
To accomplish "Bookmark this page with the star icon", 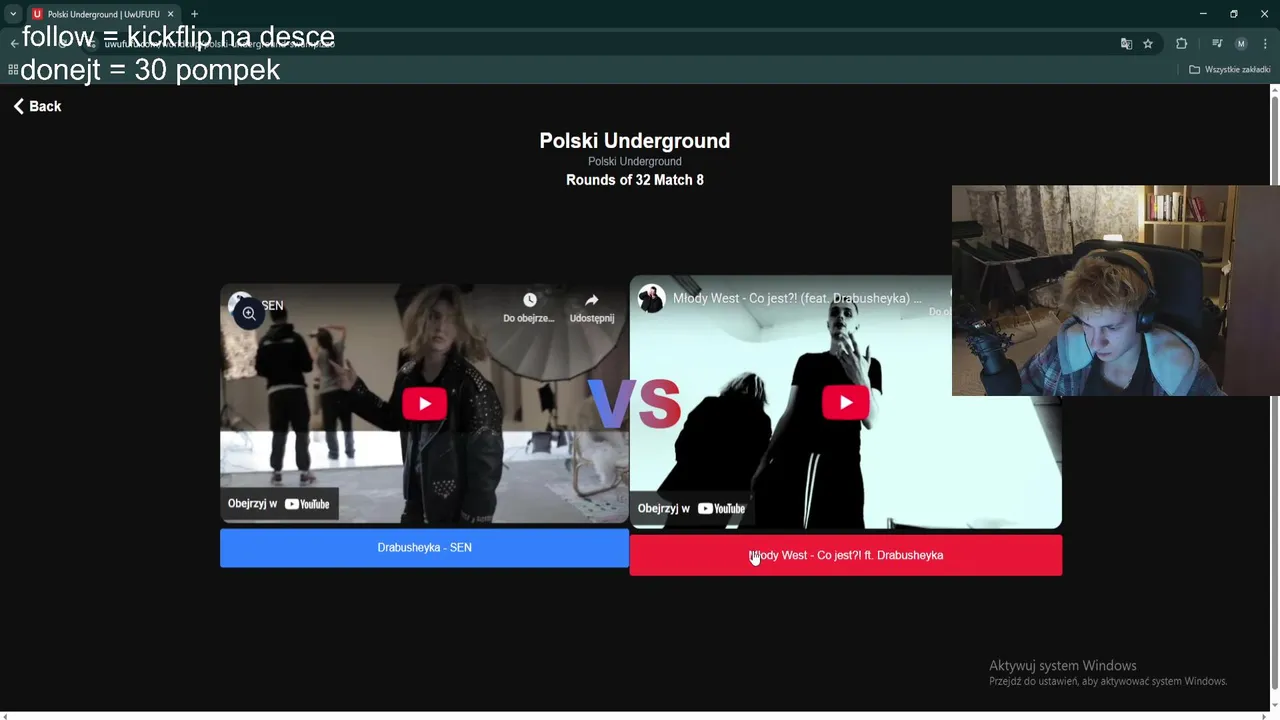I will (x=1148, y=44).
